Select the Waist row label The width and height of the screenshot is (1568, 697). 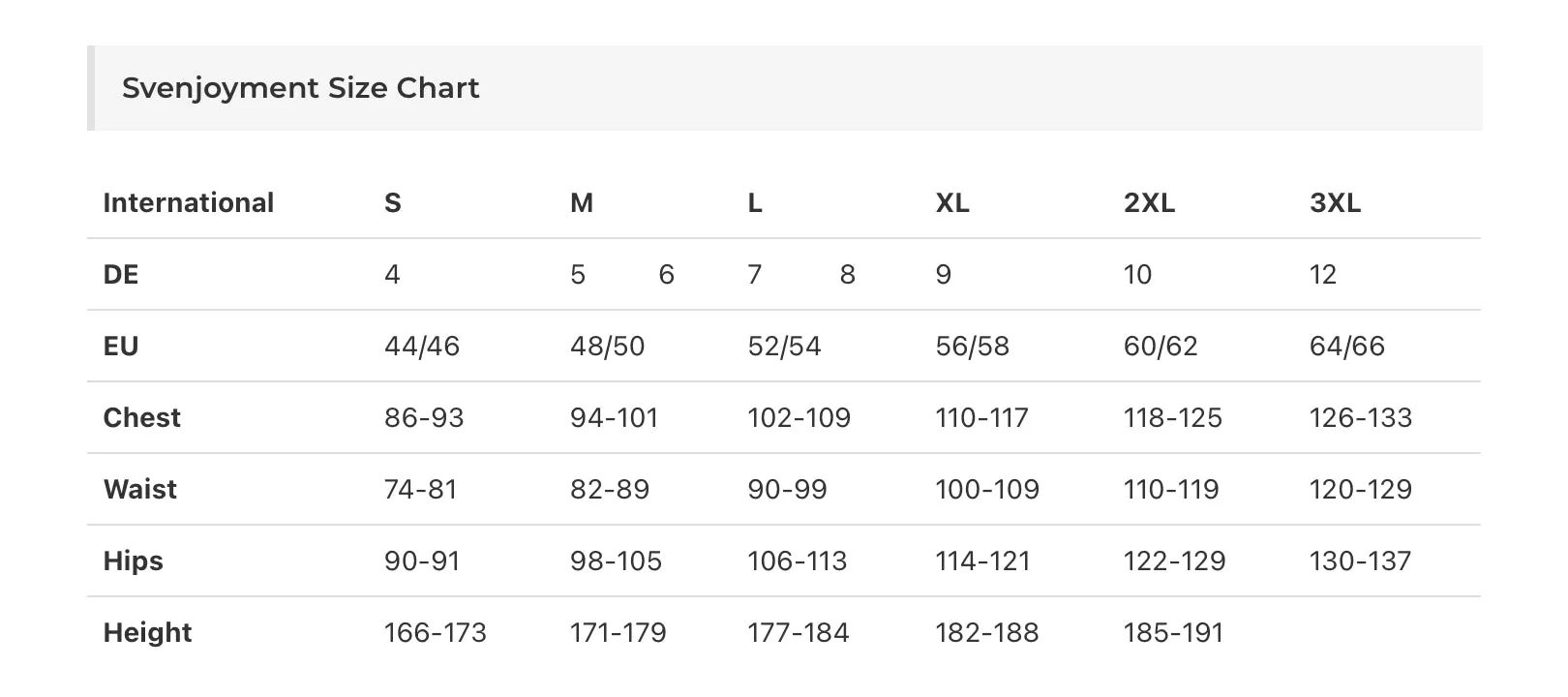140,489
